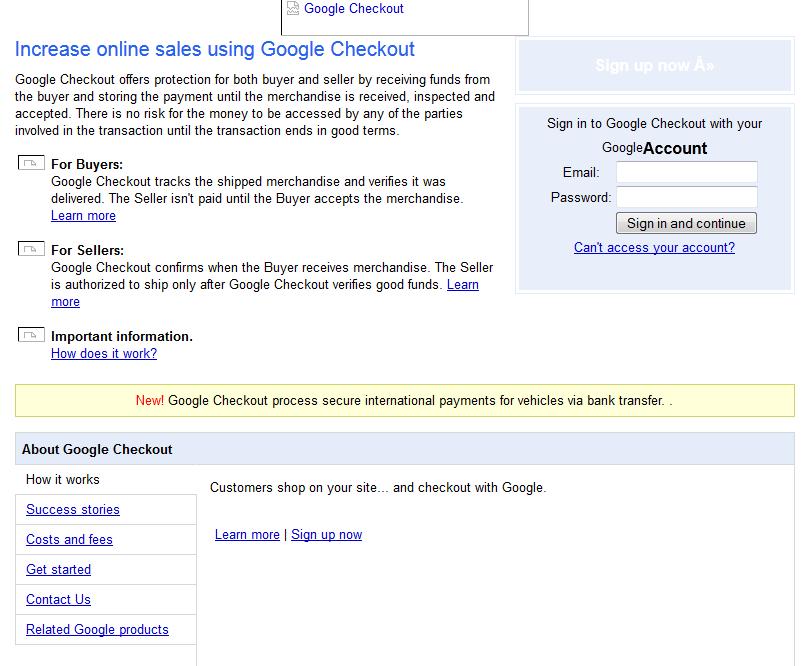
Task: Select the Get started link
Action: point(59,569)
